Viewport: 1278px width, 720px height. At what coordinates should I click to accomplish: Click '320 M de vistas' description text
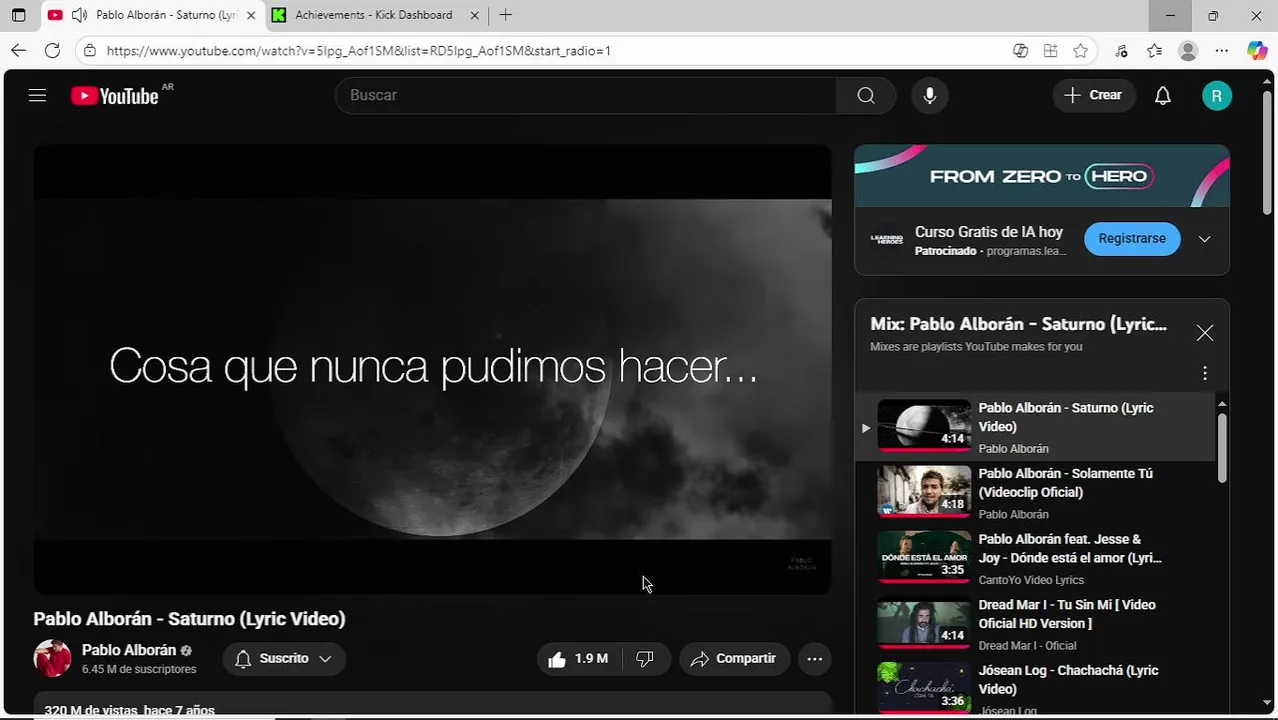tap(129, 710)
